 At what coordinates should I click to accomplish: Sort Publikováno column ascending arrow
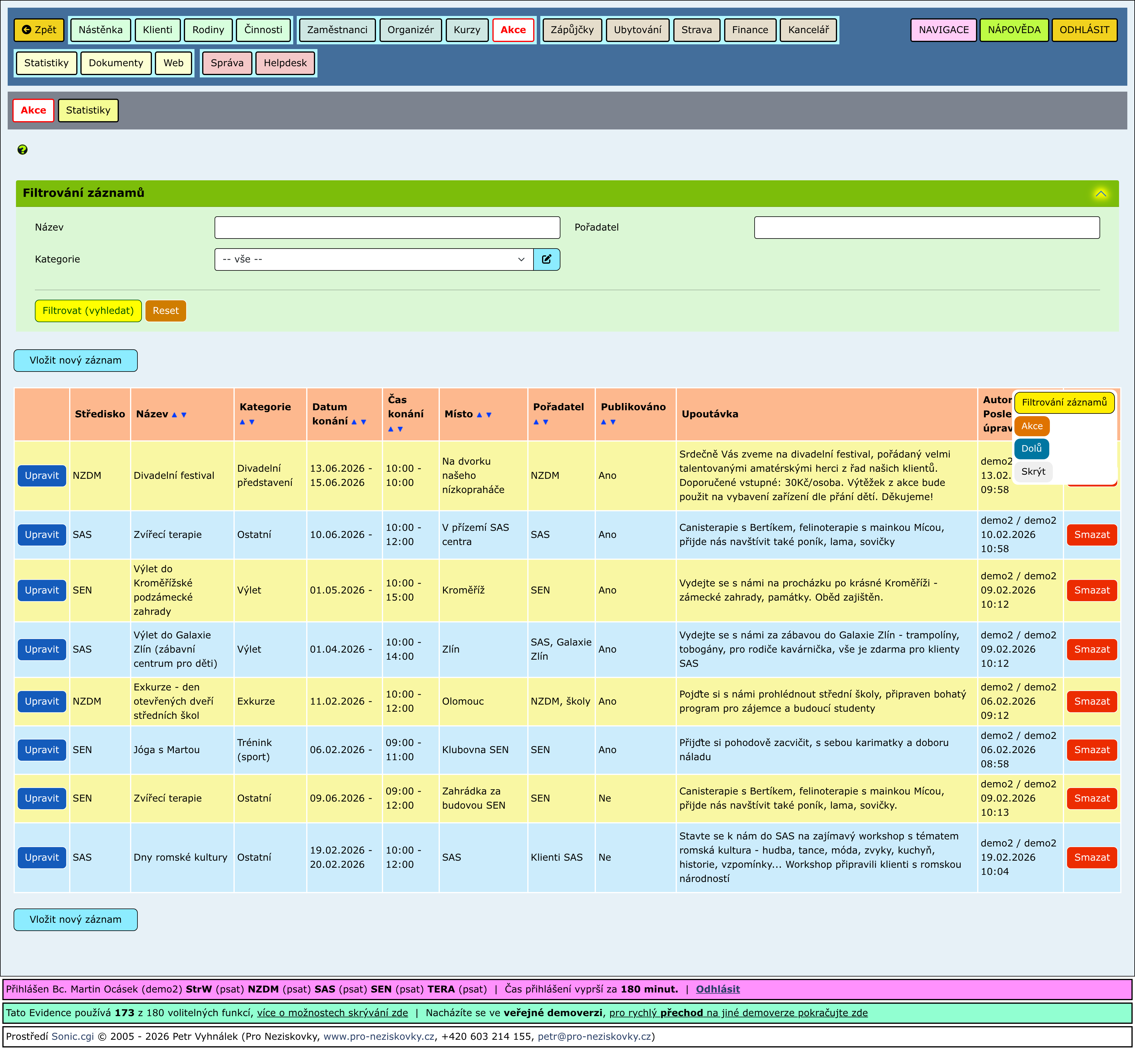click(604, 422)
